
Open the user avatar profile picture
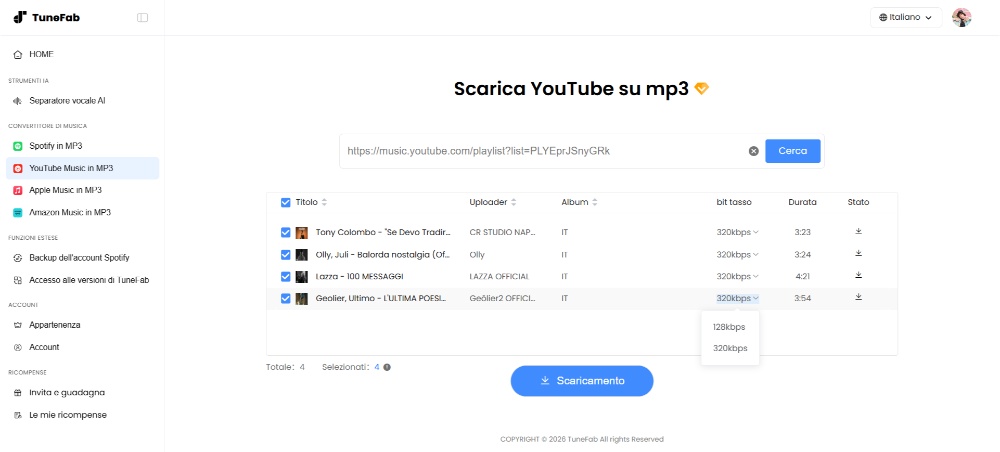tap(961, 17)
